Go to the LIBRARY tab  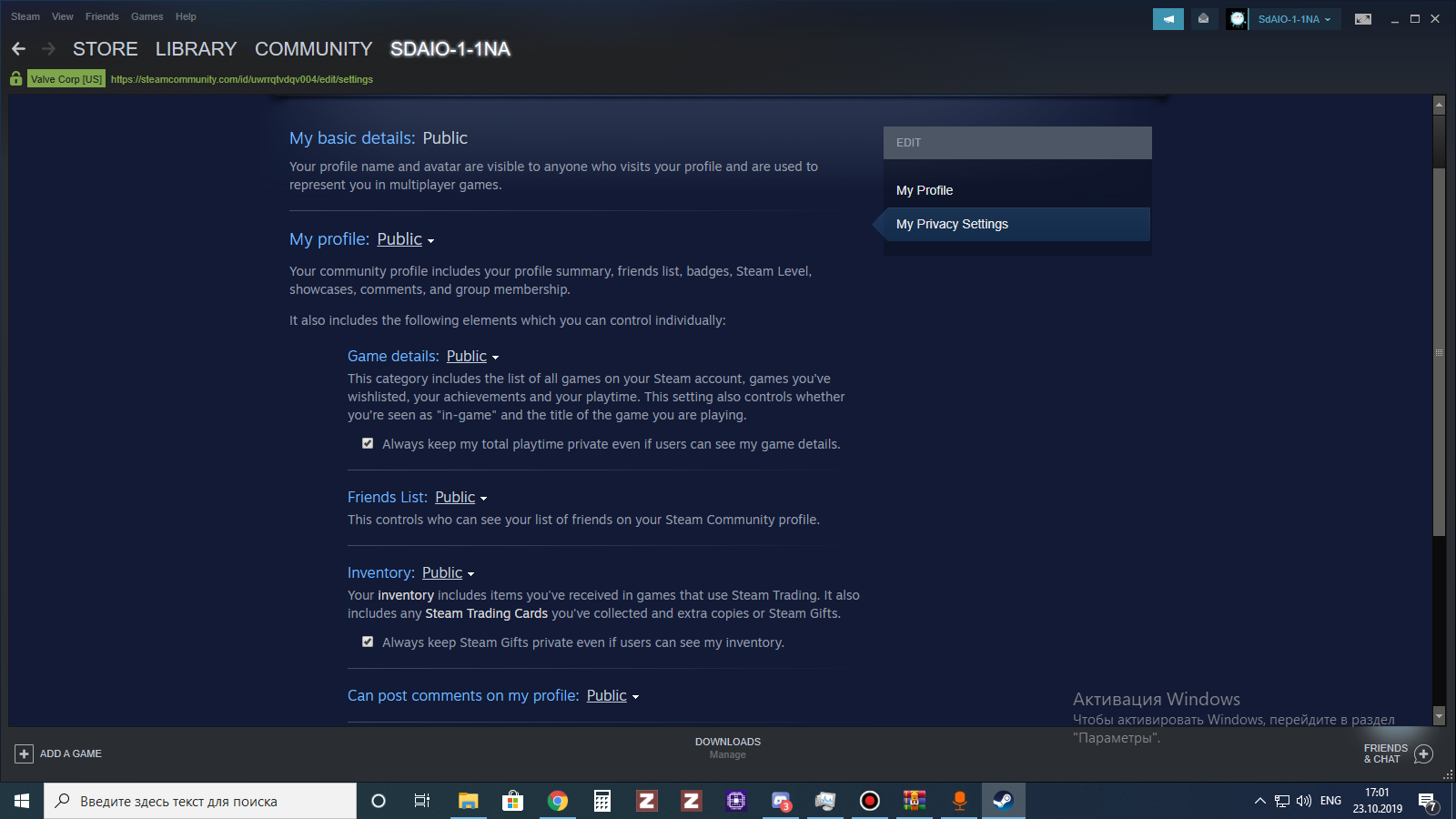point(197,49)
